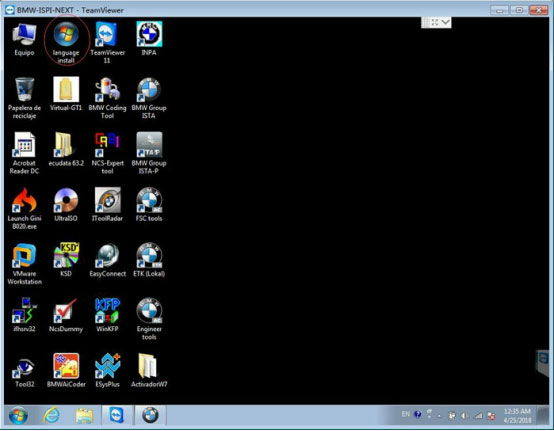Select the IToolRadar desktop icon
Image resolution: width=554 pixels, height=431 pixels.
(x=107, y=205)
